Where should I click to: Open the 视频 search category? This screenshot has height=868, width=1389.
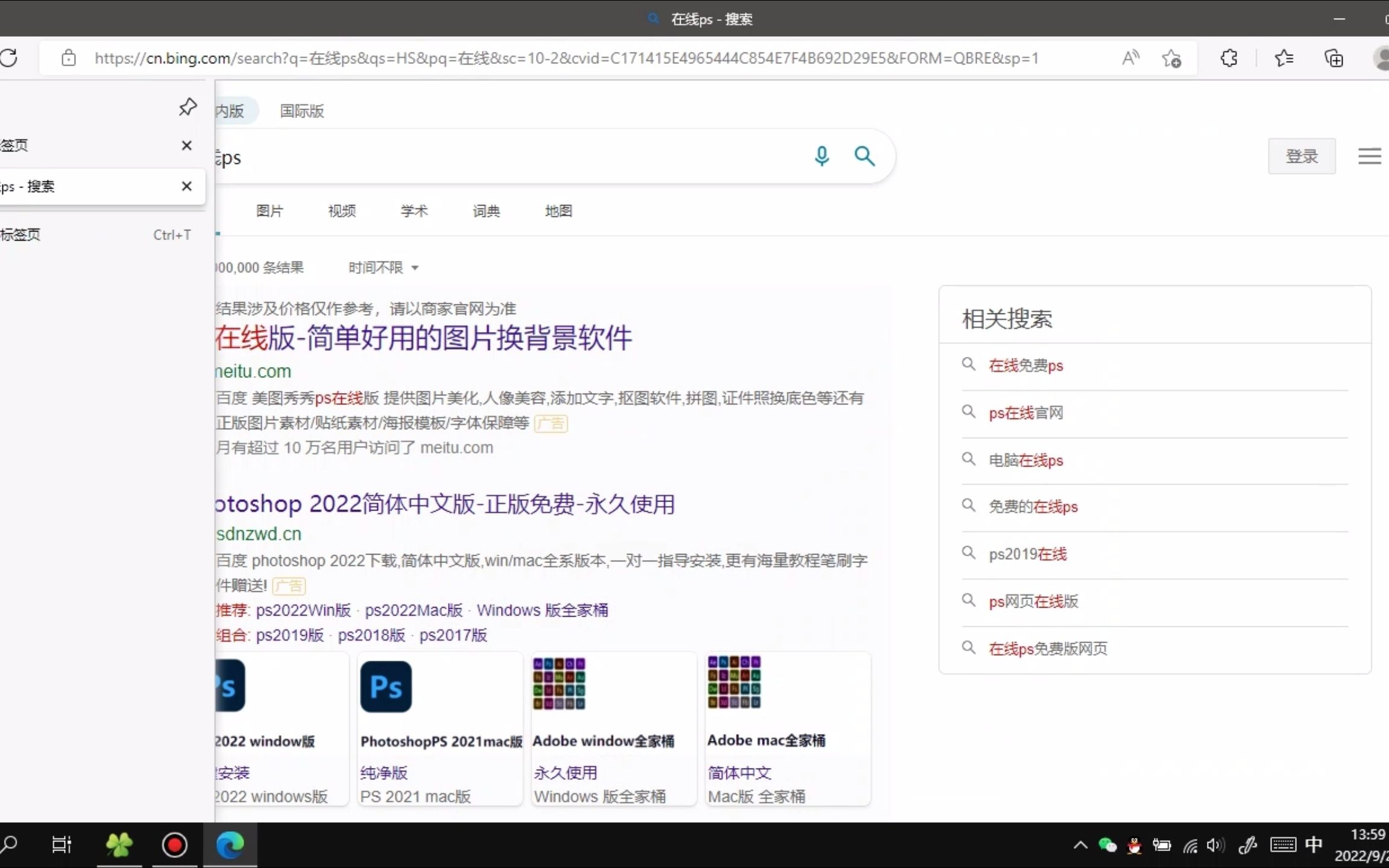tap(342, 211)
